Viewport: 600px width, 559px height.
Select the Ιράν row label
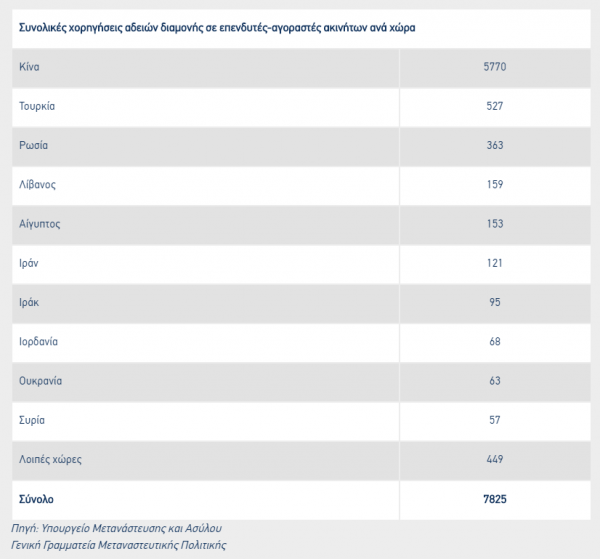coord(29,263)
